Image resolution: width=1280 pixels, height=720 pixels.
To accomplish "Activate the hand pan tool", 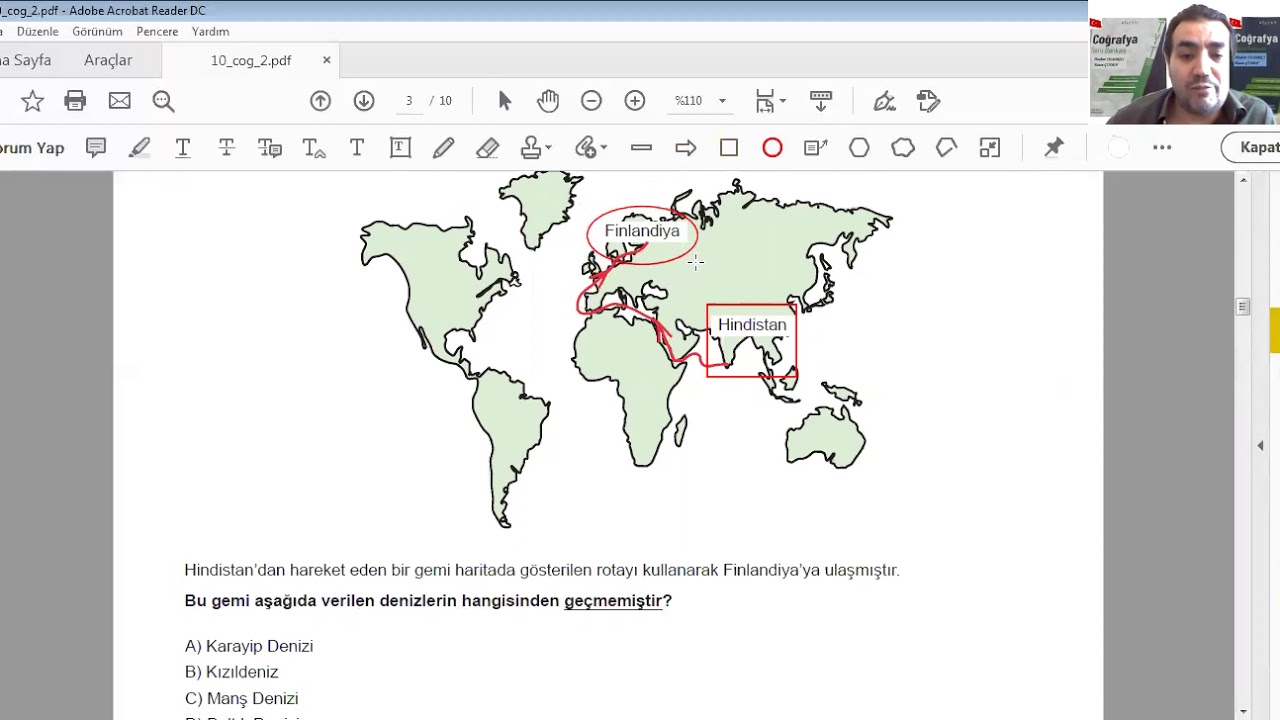I will point(547,101).
